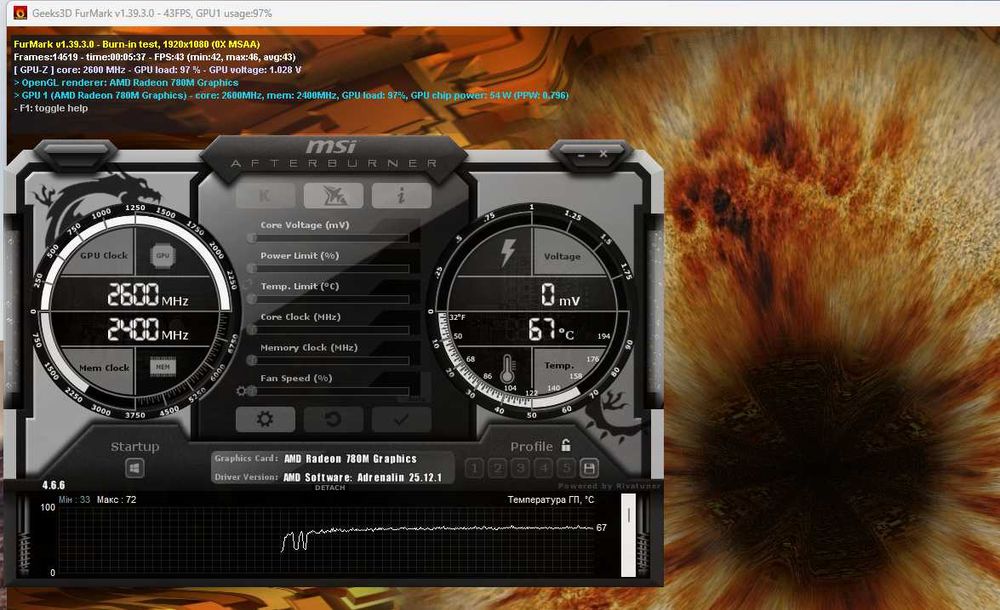Click the temperature graph line area
1000x610 pixels.
[x=327, y=540]
